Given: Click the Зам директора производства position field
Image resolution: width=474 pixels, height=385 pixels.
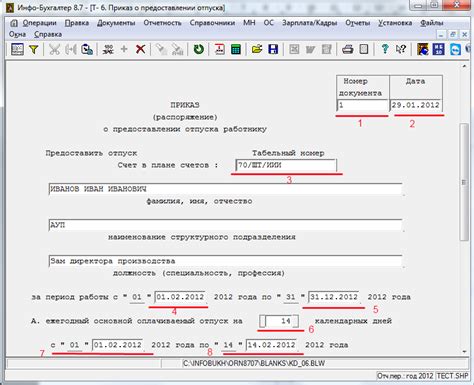Looking at the screenshot, I should (x=225, y=261).
